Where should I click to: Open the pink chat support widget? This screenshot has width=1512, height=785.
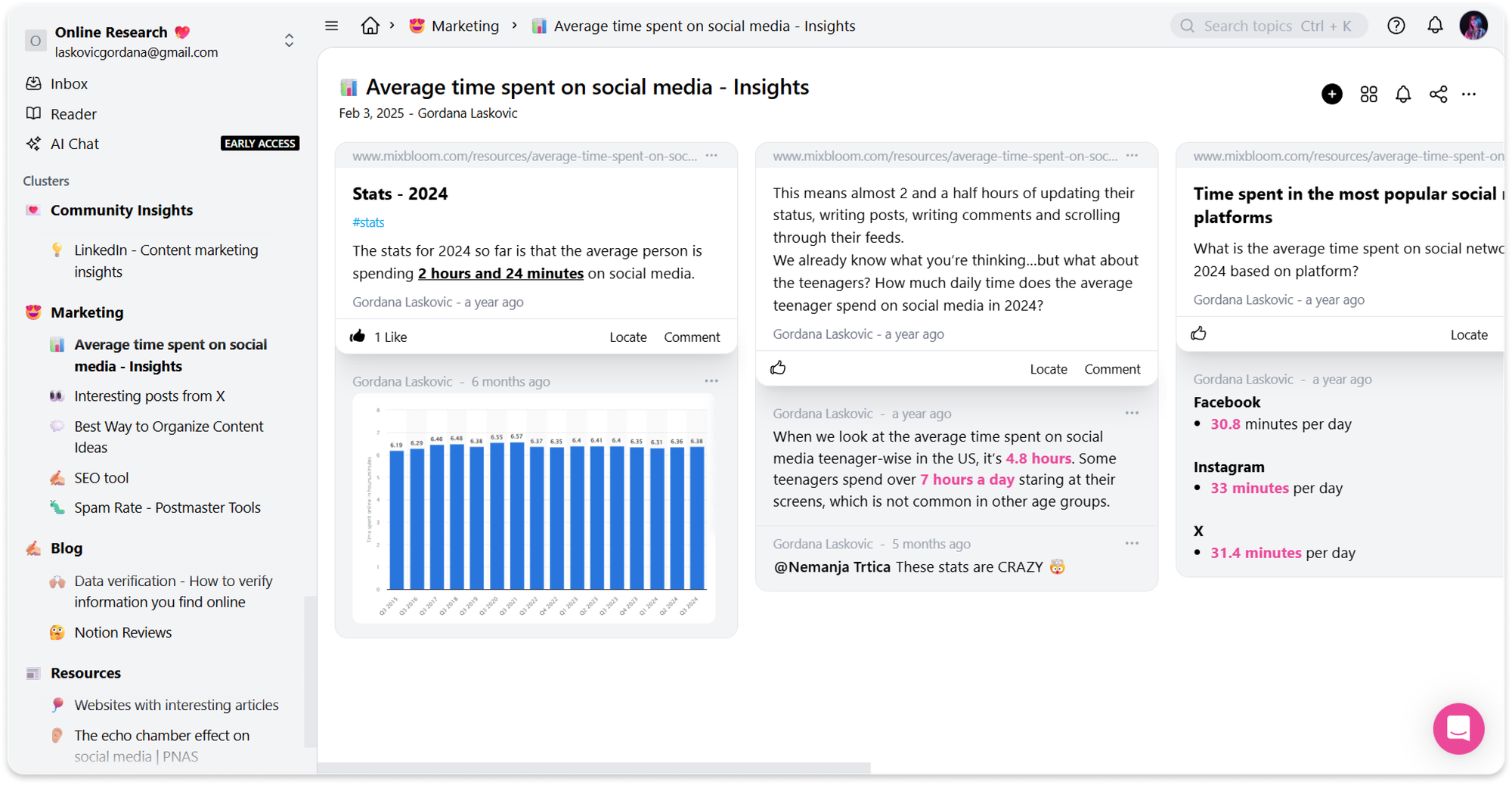point(1458,728)
